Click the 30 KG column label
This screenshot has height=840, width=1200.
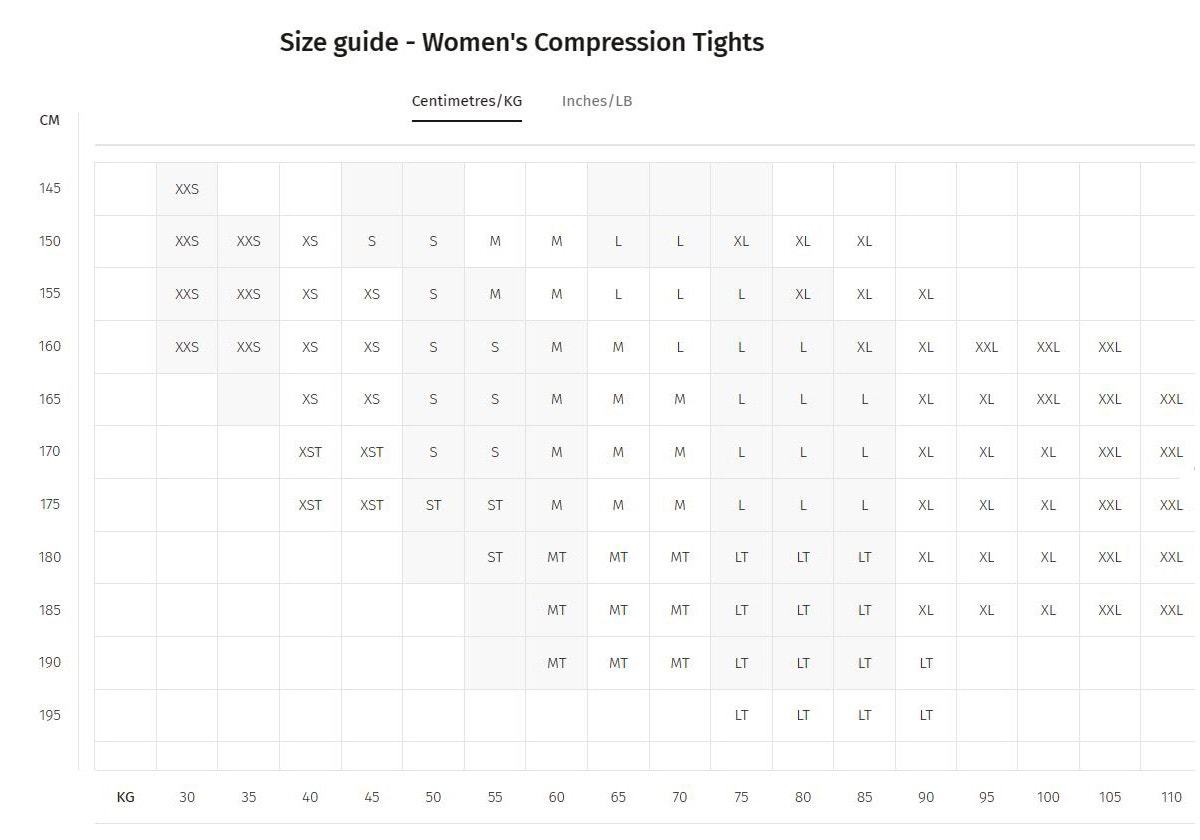187,797
